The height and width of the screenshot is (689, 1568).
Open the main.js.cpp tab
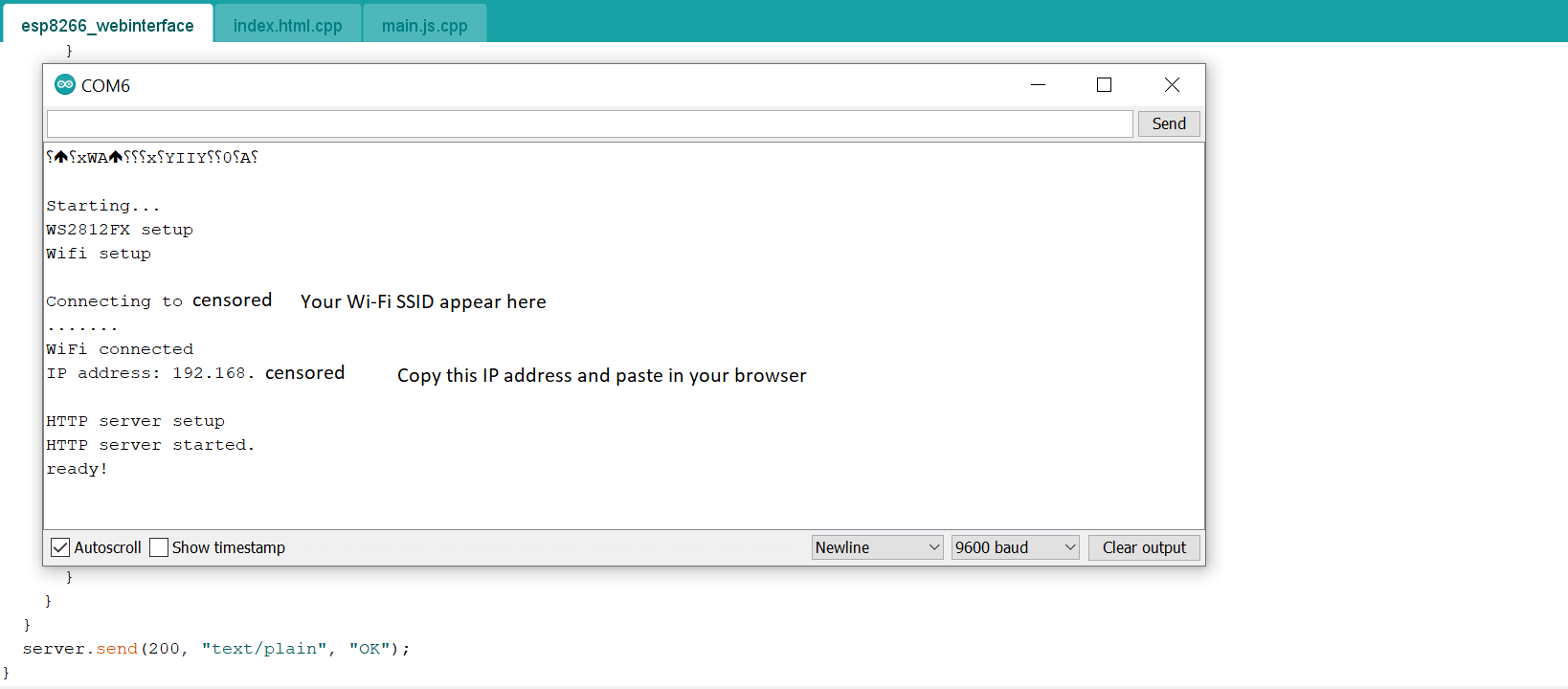(x=425, y=25)
